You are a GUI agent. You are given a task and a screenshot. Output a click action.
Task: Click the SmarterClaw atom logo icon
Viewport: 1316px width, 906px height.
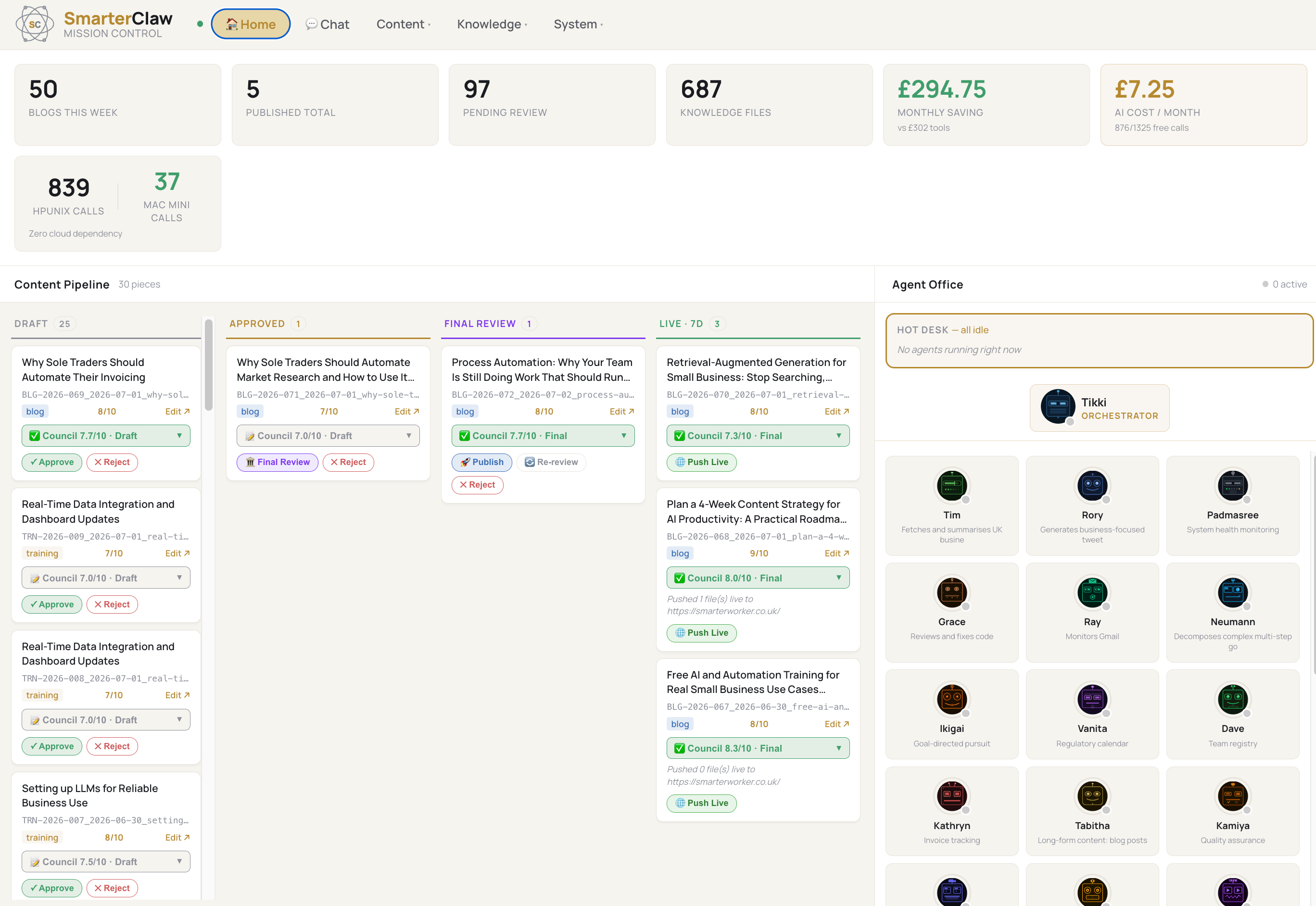(35, 24)
